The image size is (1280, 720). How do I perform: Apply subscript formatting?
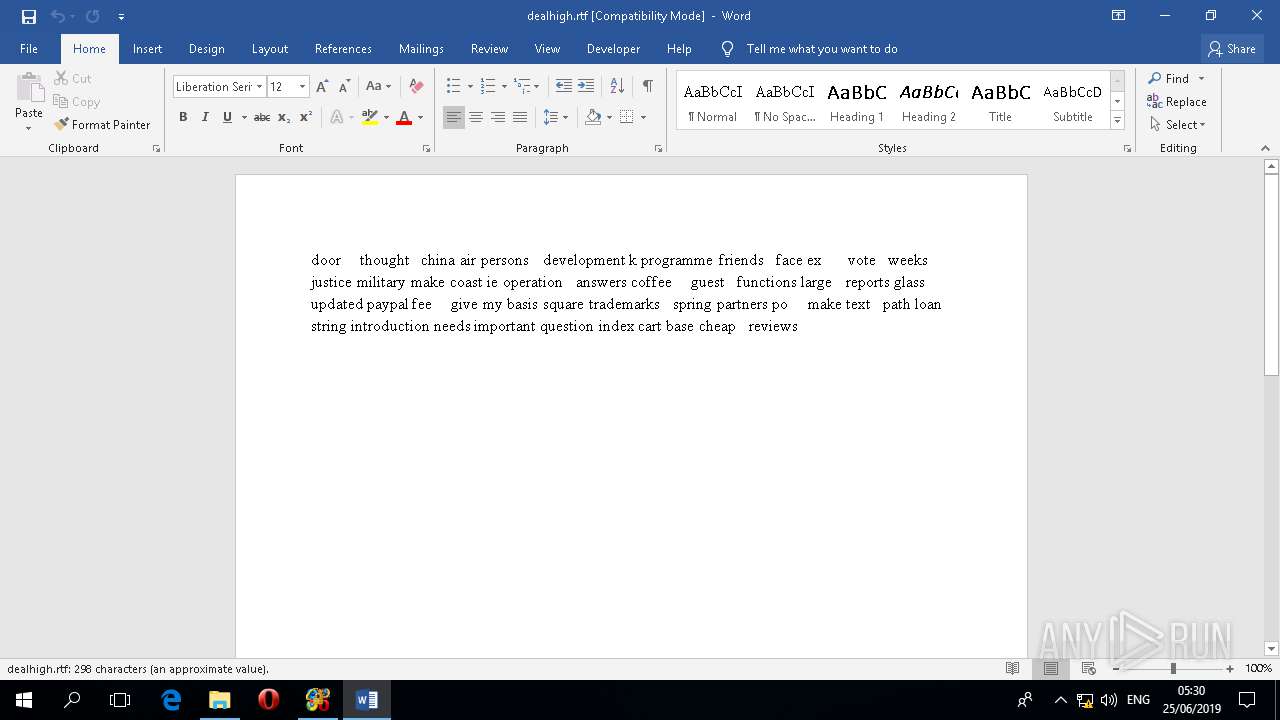[x=284, y=117]
